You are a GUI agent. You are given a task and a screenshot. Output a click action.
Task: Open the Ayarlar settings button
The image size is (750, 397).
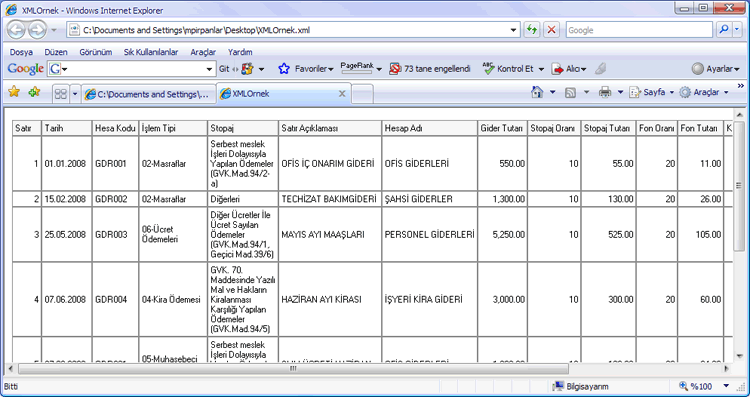(716, 69)
